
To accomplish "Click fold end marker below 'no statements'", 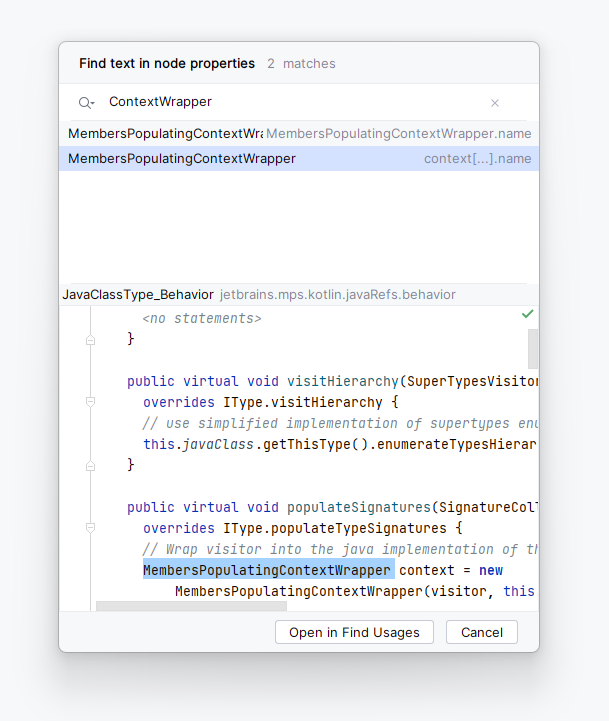I will point(90,340).
